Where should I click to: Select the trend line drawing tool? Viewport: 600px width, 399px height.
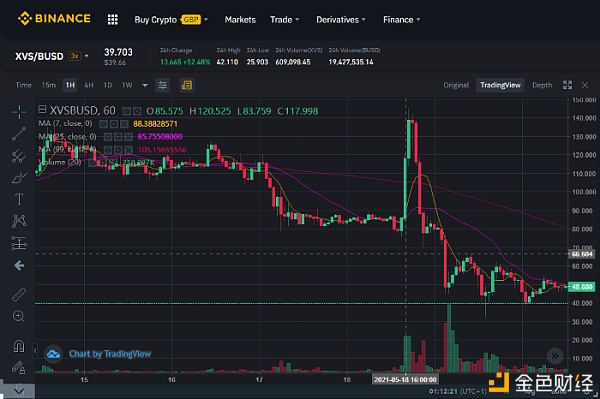[19, 134]
